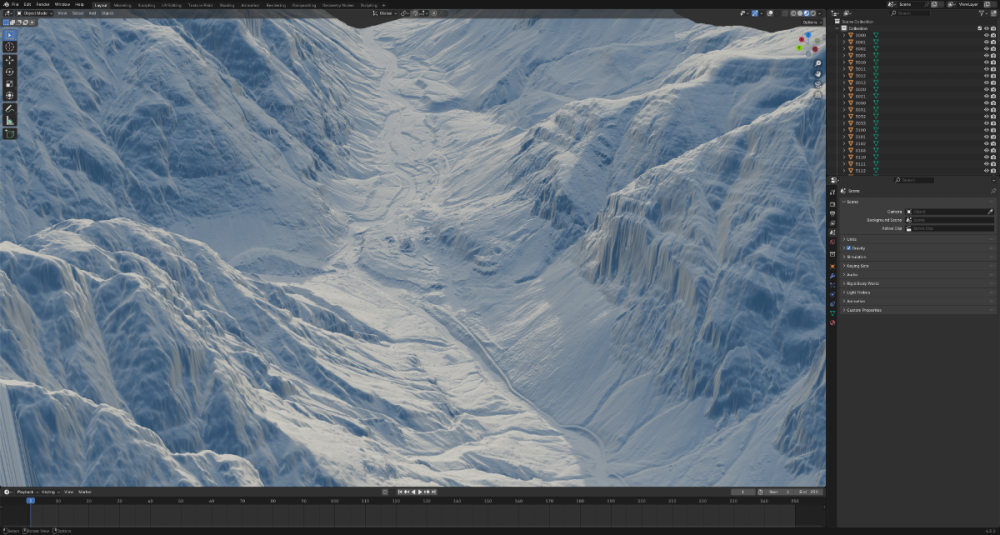This screenshot has width=1000, height=535.
Task: Click the Camera object field
Action: (948, 212)
